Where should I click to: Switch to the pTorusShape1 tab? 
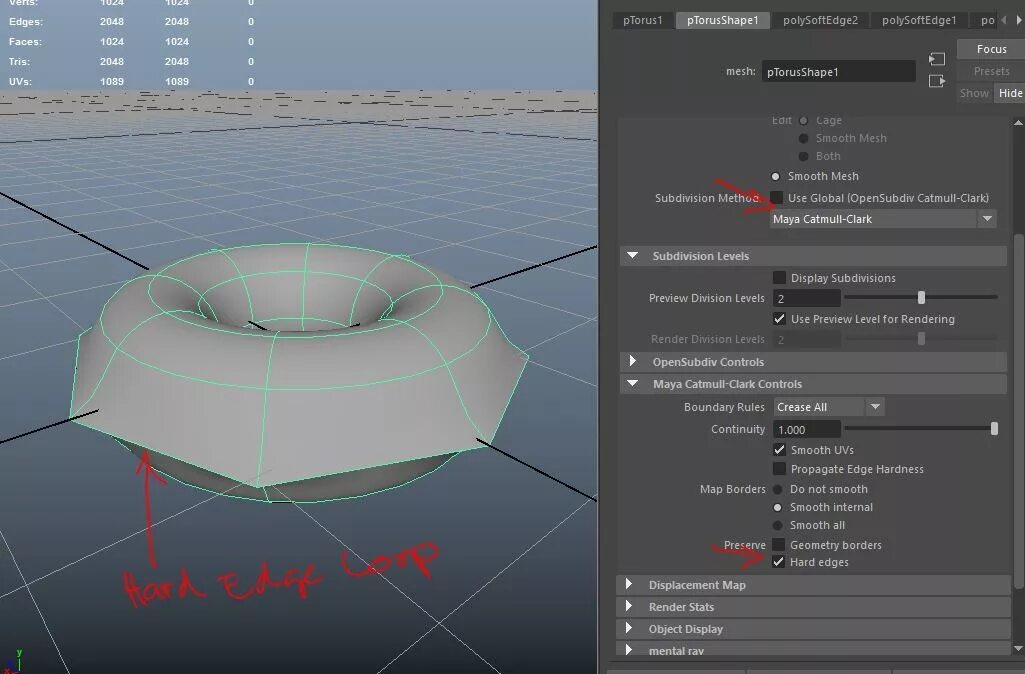tap(722, 20)
